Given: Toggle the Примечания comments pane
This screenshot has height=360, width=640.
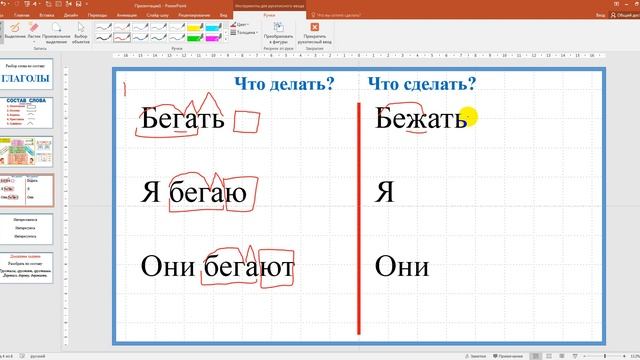Looking at the screenshot, I should 508,356.
